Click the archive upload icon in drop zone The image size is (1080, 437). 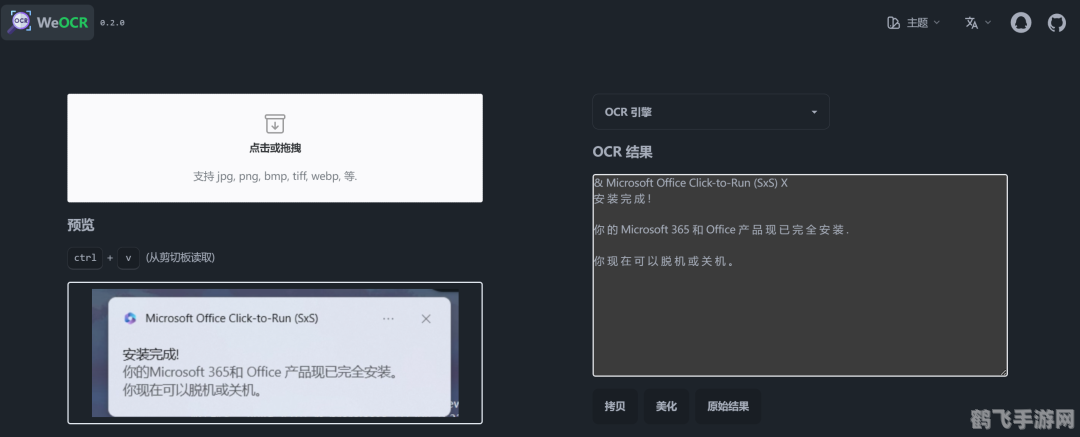[275, 124]
